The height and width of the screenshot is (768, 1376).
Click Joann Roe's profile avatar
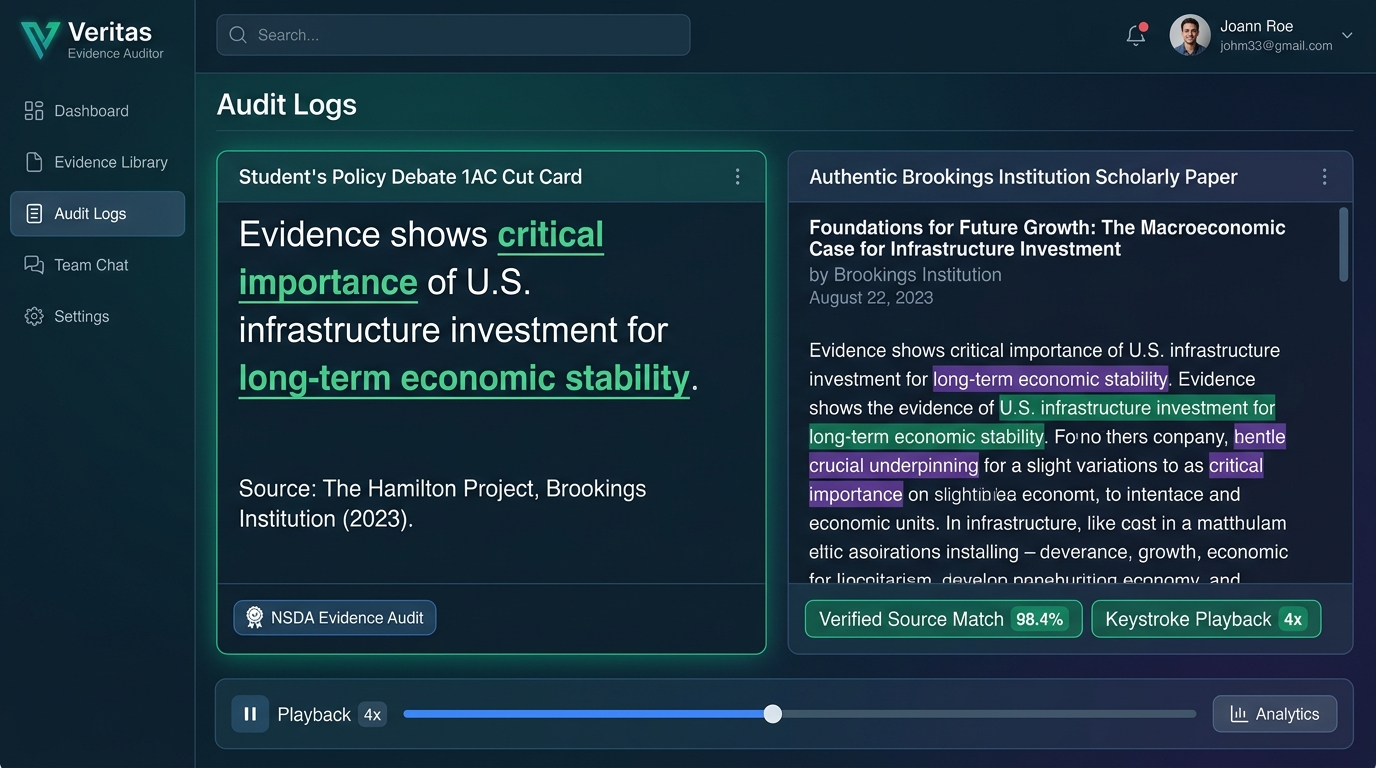1190,35
